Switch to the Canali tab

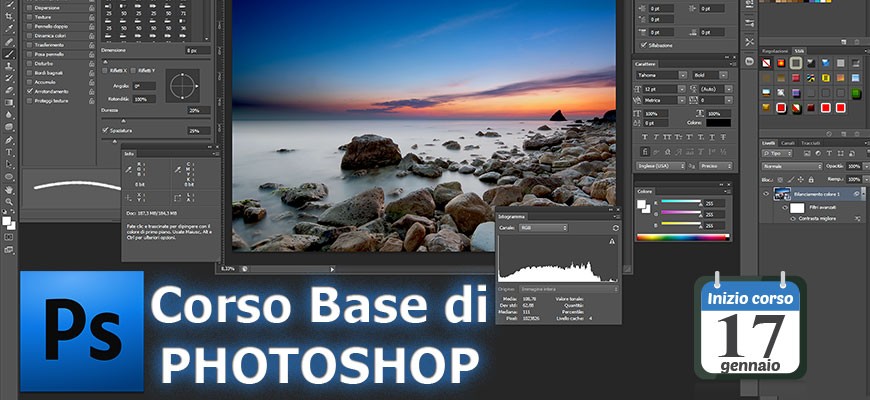788,143
